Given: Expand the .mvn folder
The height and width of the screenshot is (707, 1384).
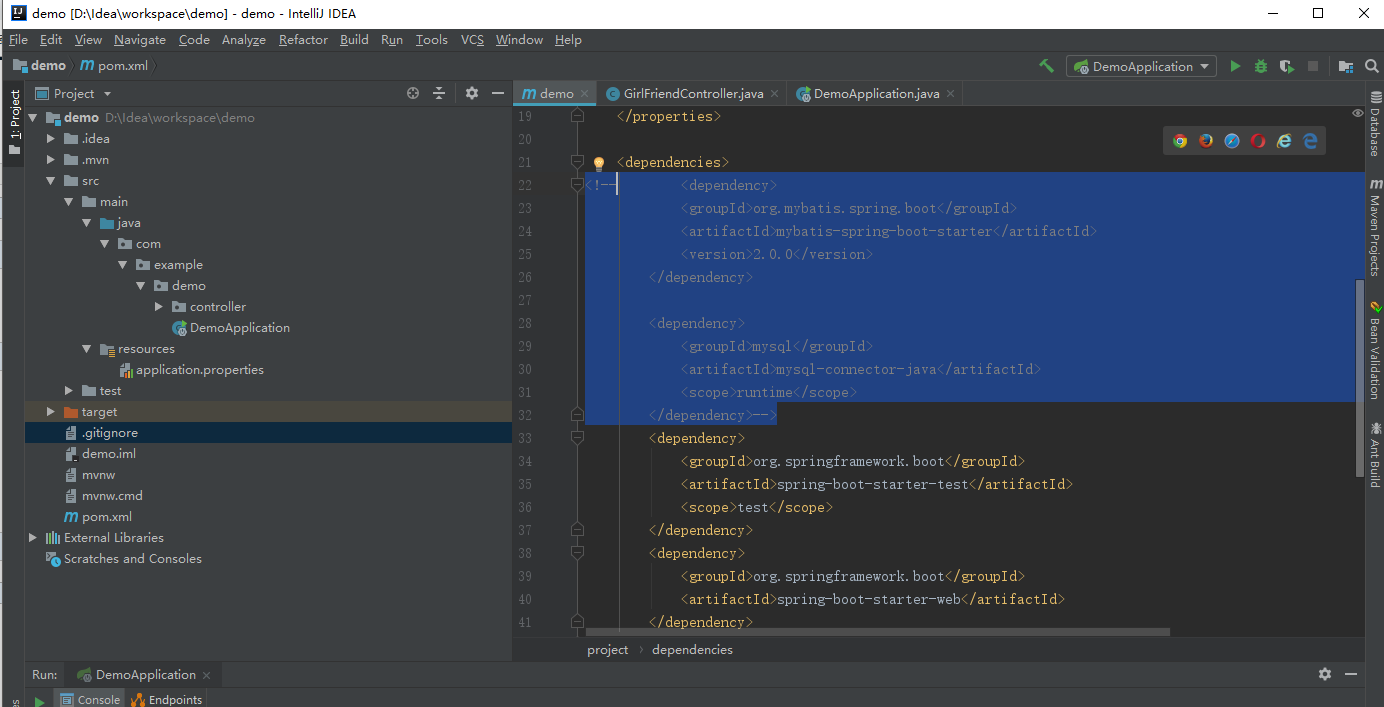Looking at the screenshot, I should (x=51, y=160).
